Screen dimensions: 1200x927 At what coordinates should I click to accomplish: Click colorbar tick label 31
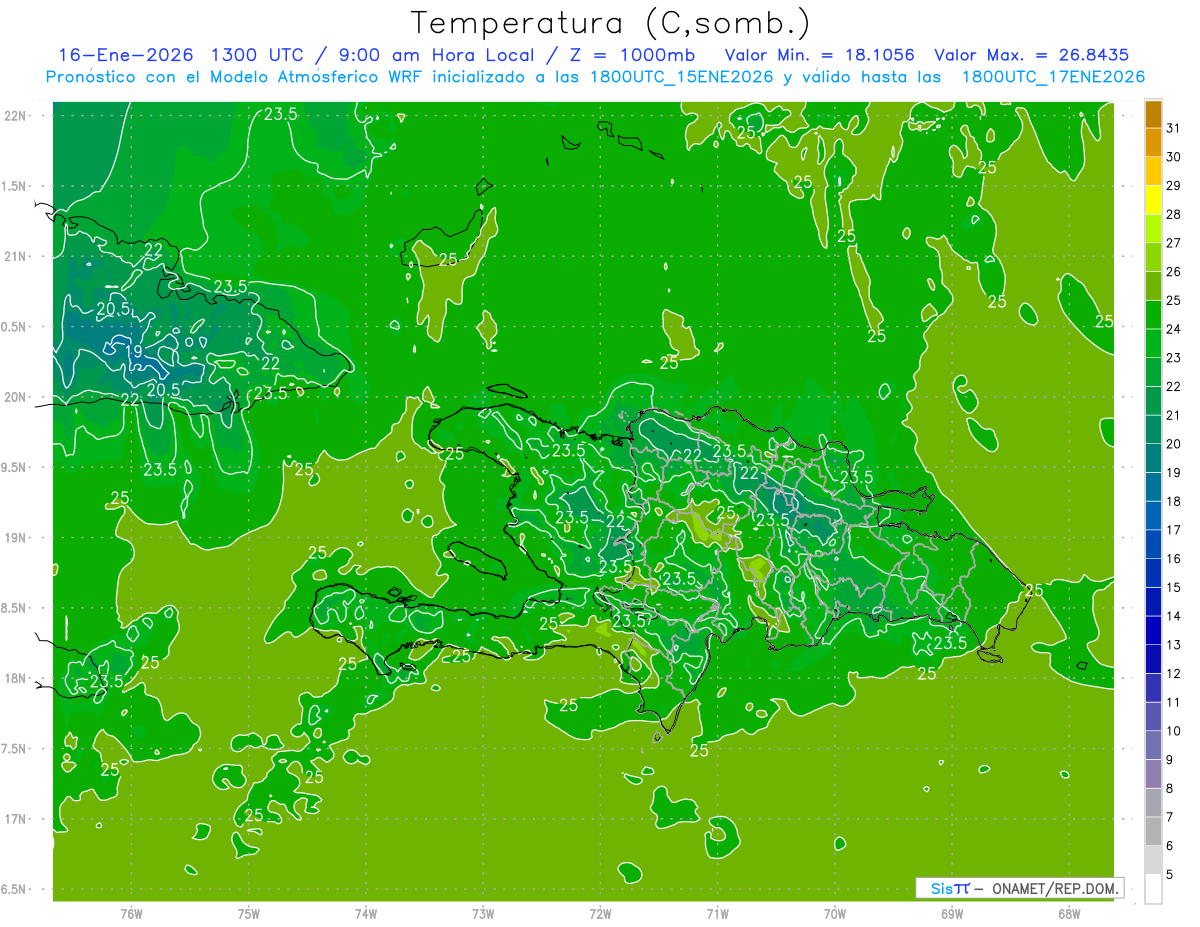[1174, 129]
